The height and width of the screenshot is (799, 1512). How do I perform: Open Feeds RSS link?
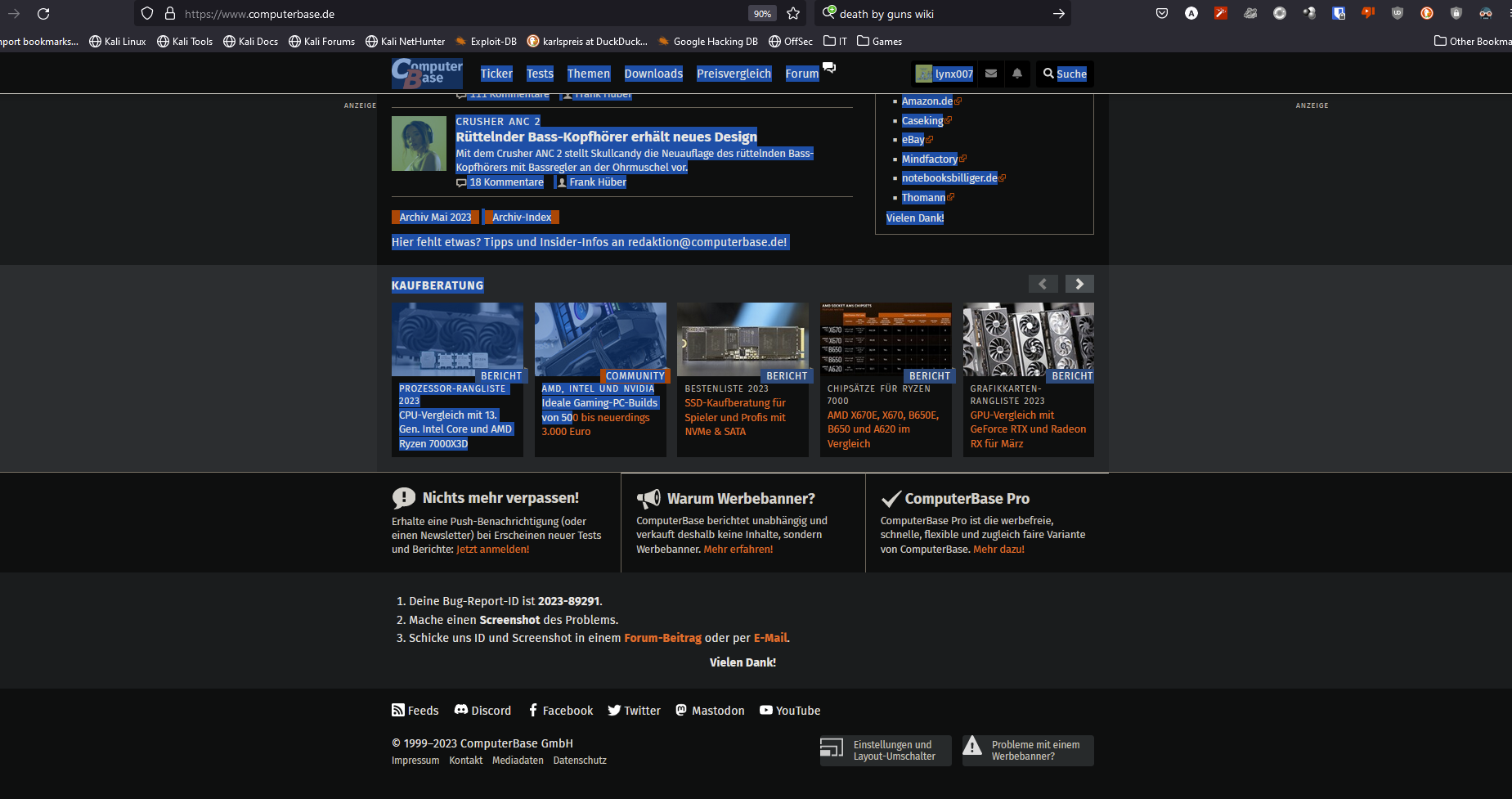tap(415, 711)
